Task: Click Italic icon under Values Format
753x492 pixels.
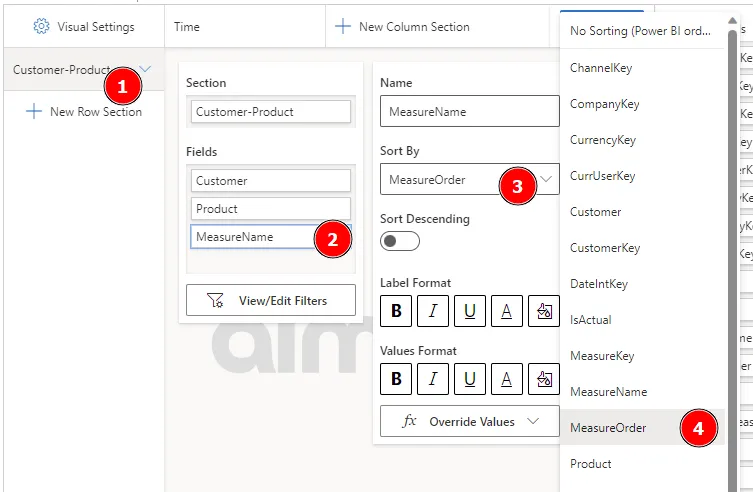Action: click(x=432, y=379)
